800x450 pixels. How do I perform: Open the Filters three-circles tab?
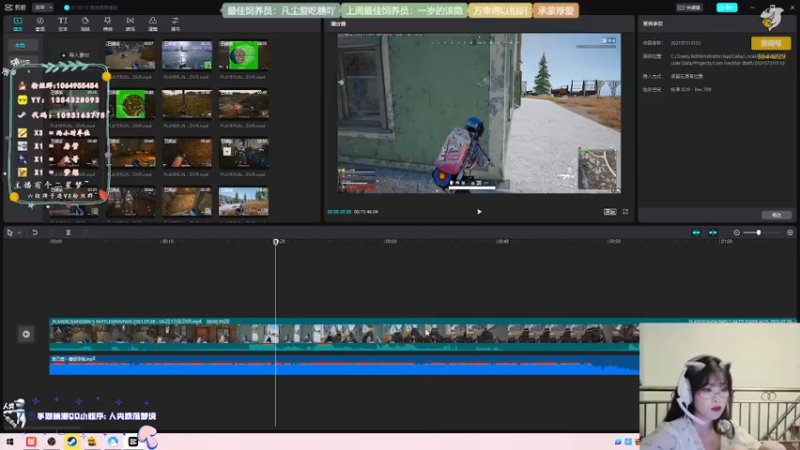coord(153,23)
